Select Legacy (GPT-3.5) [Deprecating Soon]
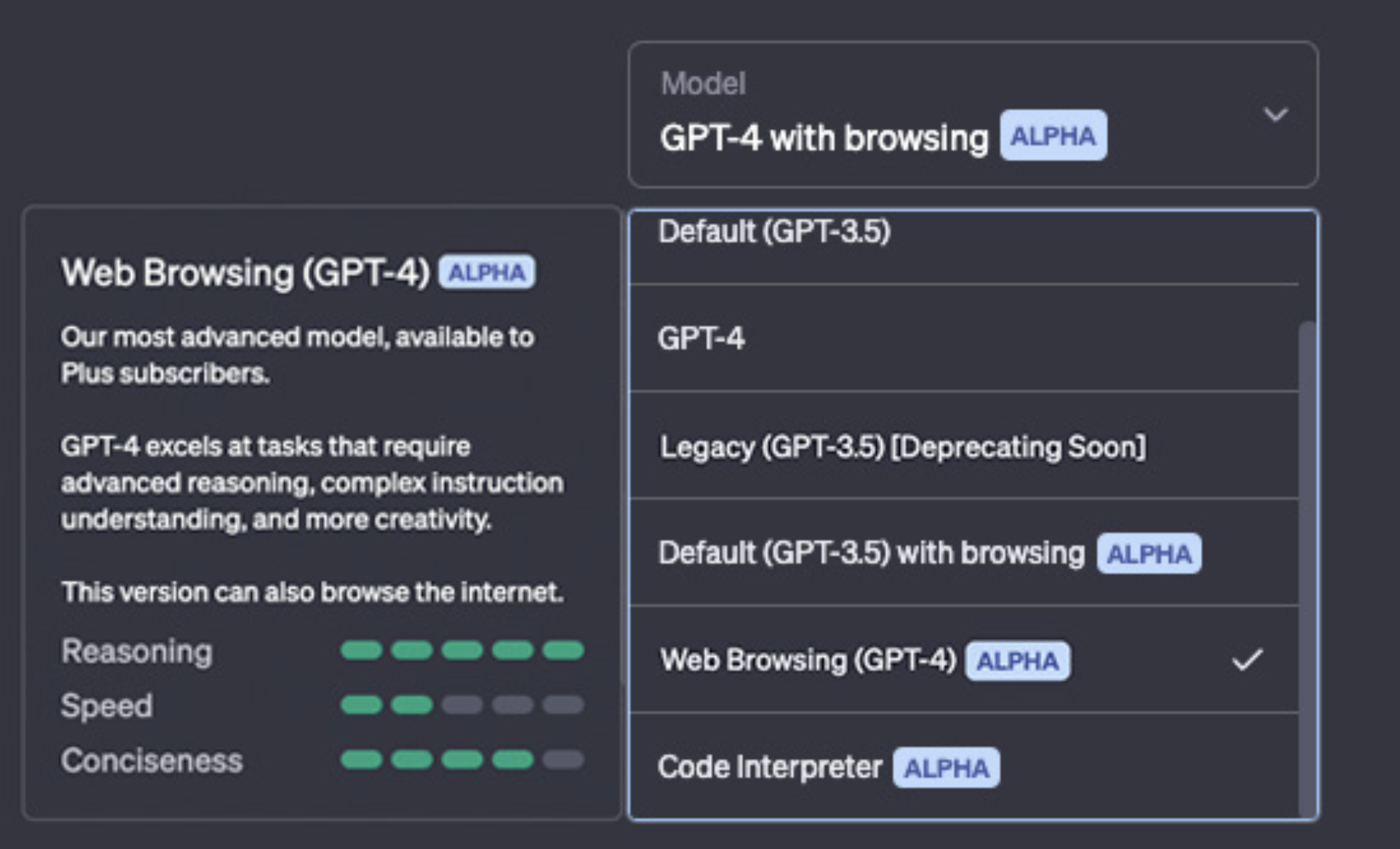This screenshot has height=849, width=1400. [x=965, y=445]
